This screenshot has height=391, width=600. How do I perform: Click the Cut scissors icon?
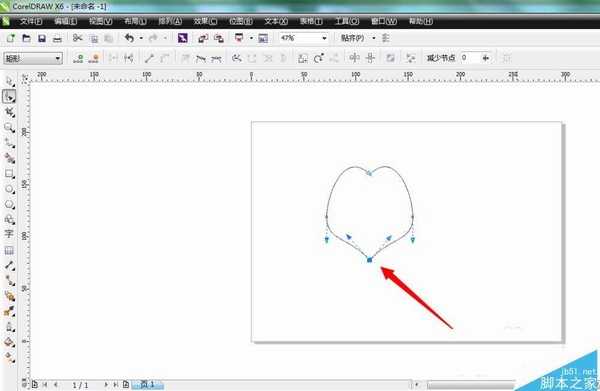(78, 38)
